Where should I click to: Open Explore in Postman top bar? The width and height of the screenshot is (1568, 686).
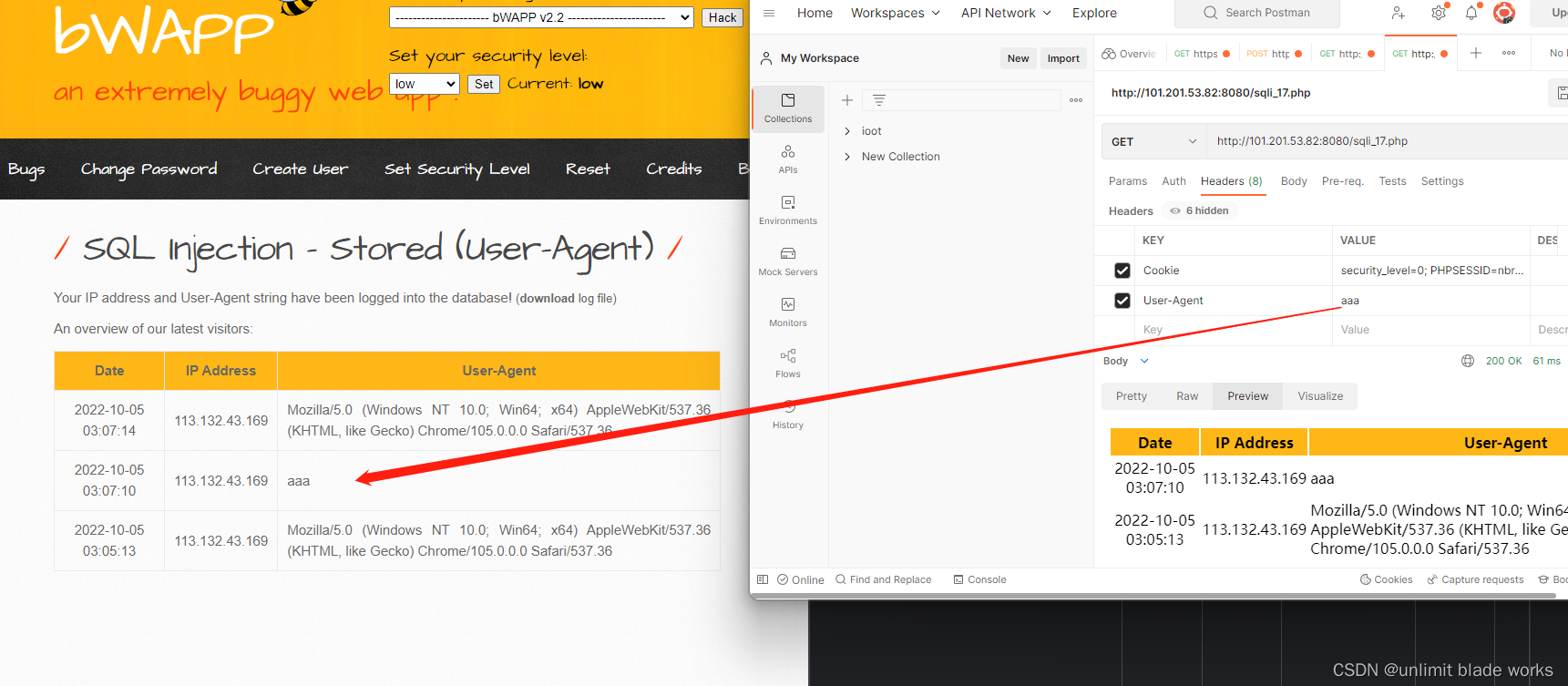(x=1094, y=13)
